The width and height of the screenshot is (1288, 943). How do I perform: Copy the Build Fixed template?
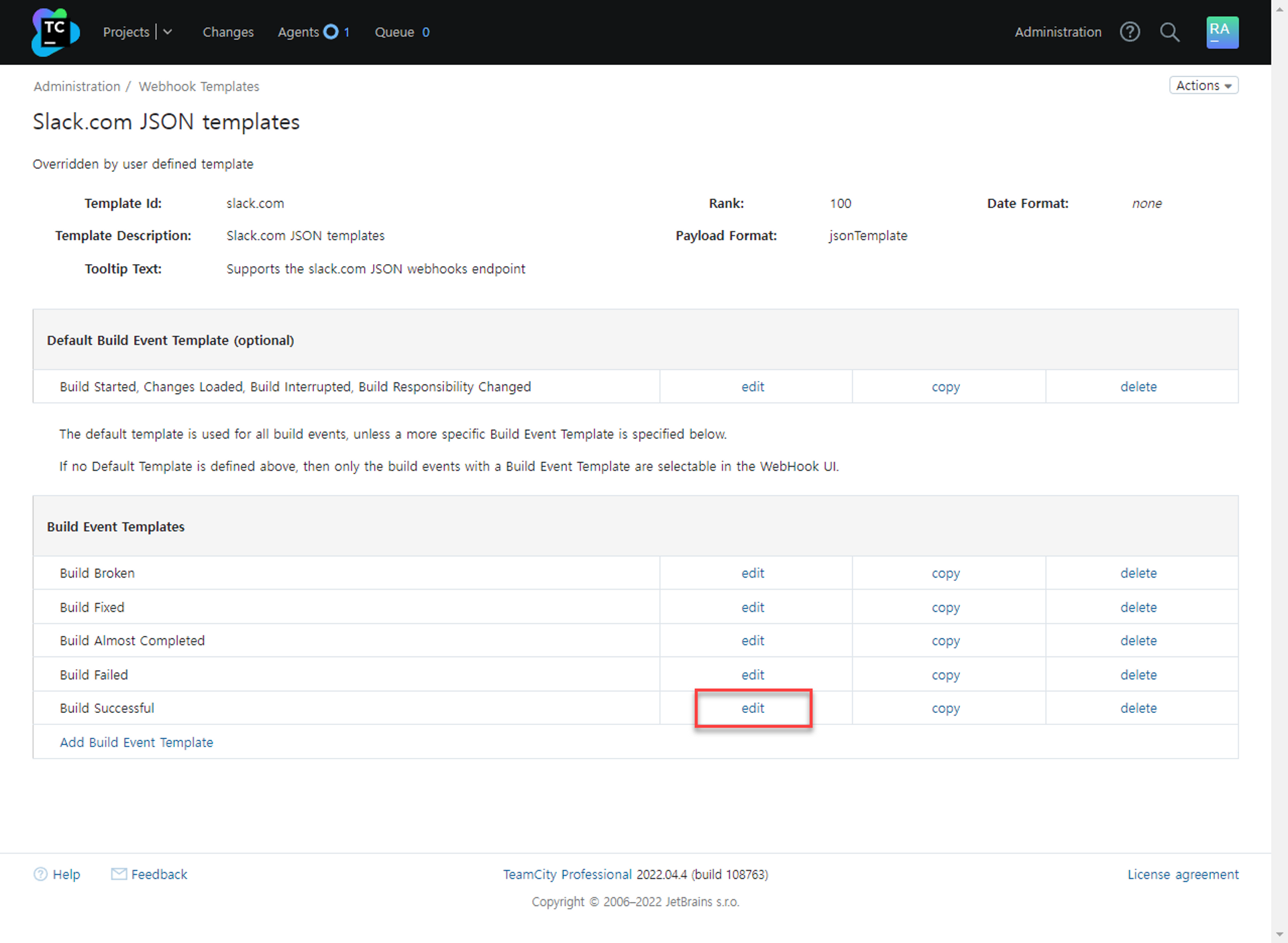pyautogui.click(x=946, y=608)
